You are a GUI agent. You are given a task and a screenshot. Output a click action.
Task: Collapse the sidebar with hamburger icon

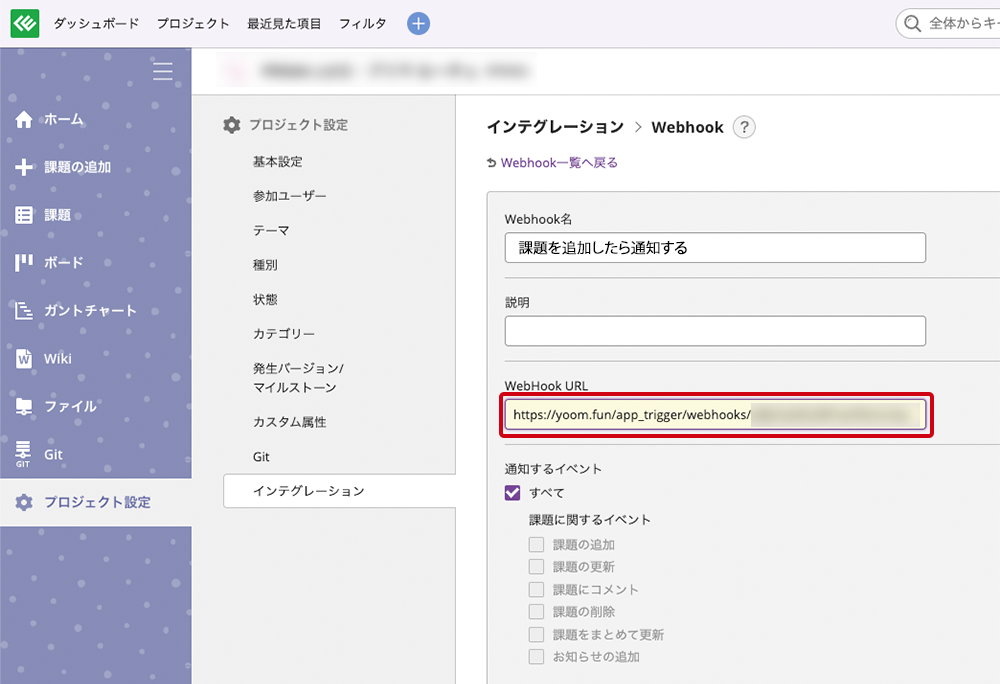[162, 71]
